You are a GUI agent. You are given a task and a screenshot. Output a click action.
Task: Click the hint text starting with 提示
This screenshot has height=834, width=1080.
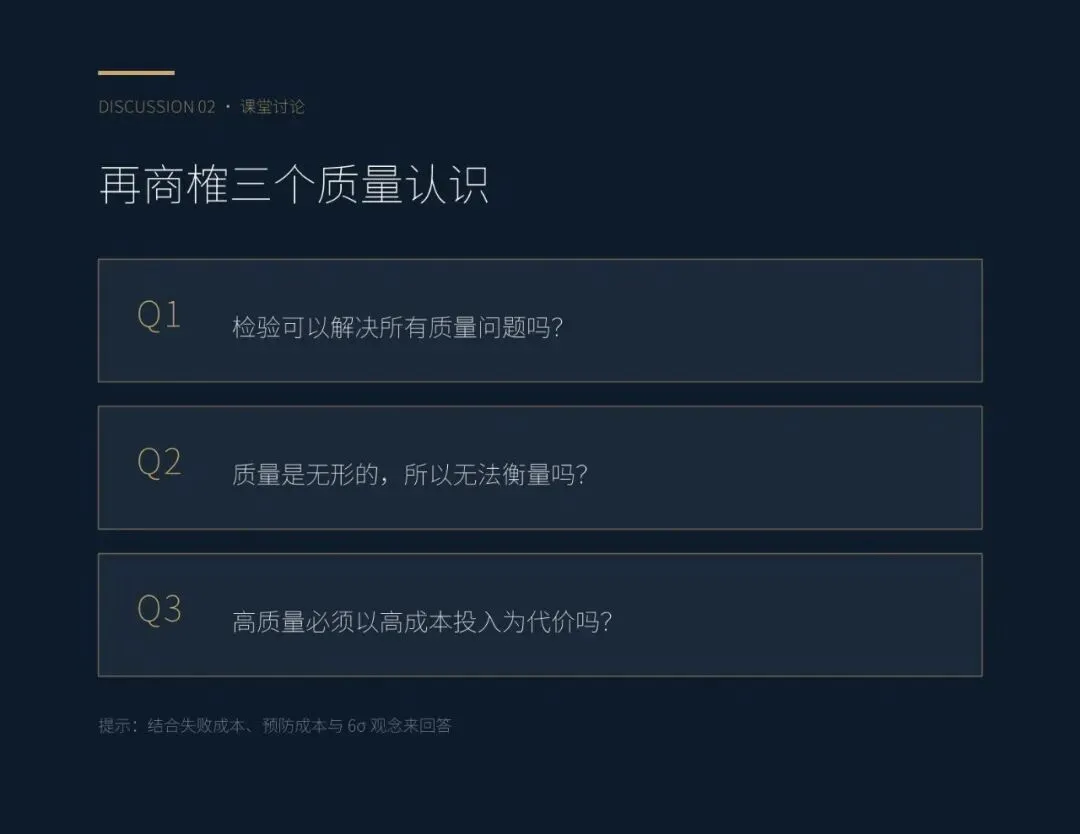click(275, 725)
